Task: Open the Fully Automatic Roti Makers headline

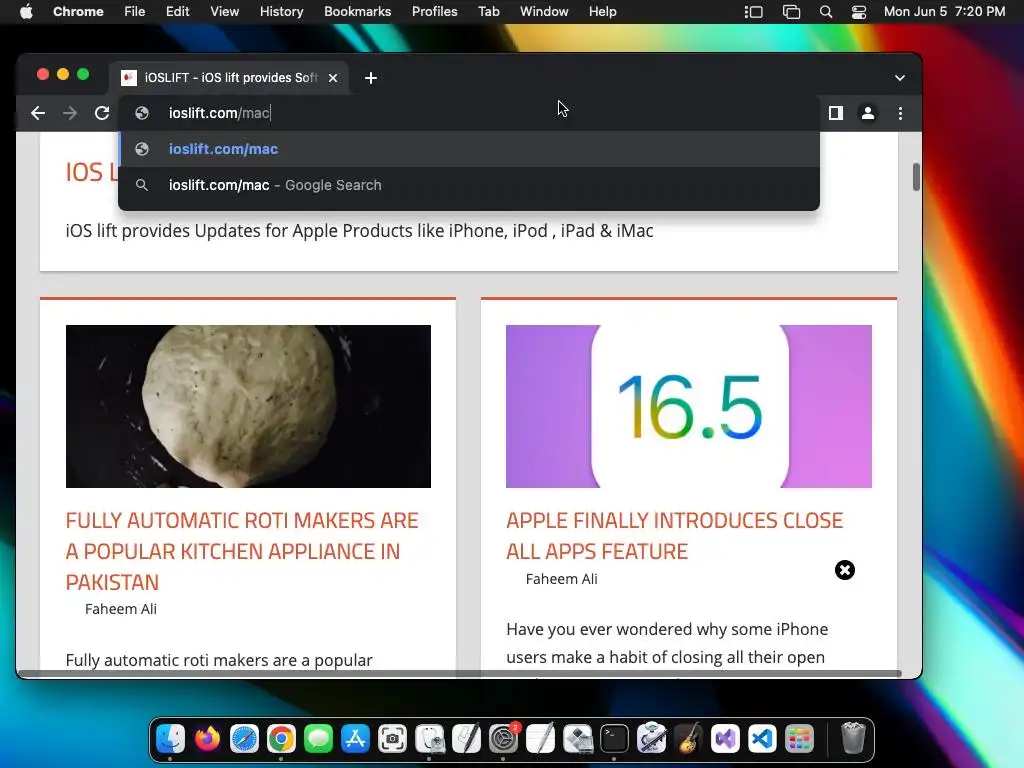Action: point(242,551)
